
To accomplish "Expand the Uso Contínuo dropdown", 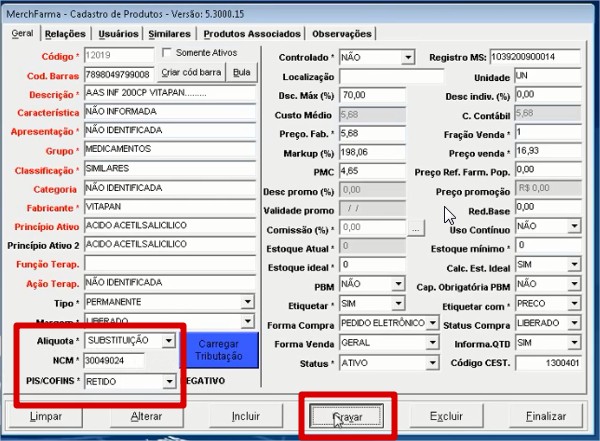I will 574,227.
